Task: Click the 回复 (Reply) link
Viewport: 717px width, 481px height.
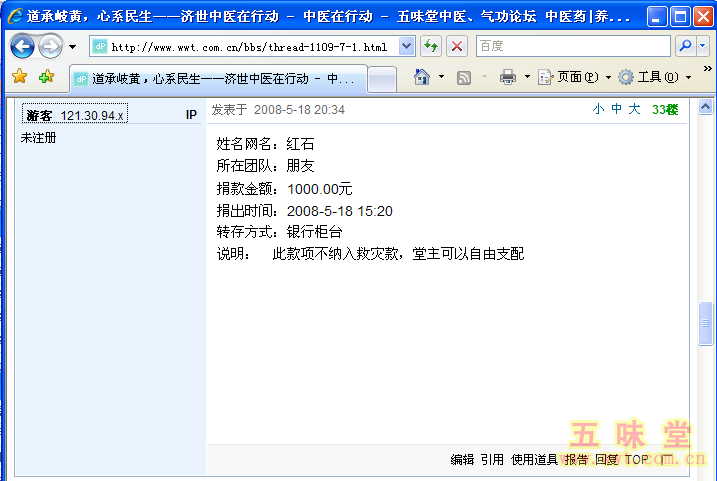Action: pyautogui.click(x=606, y=460)
